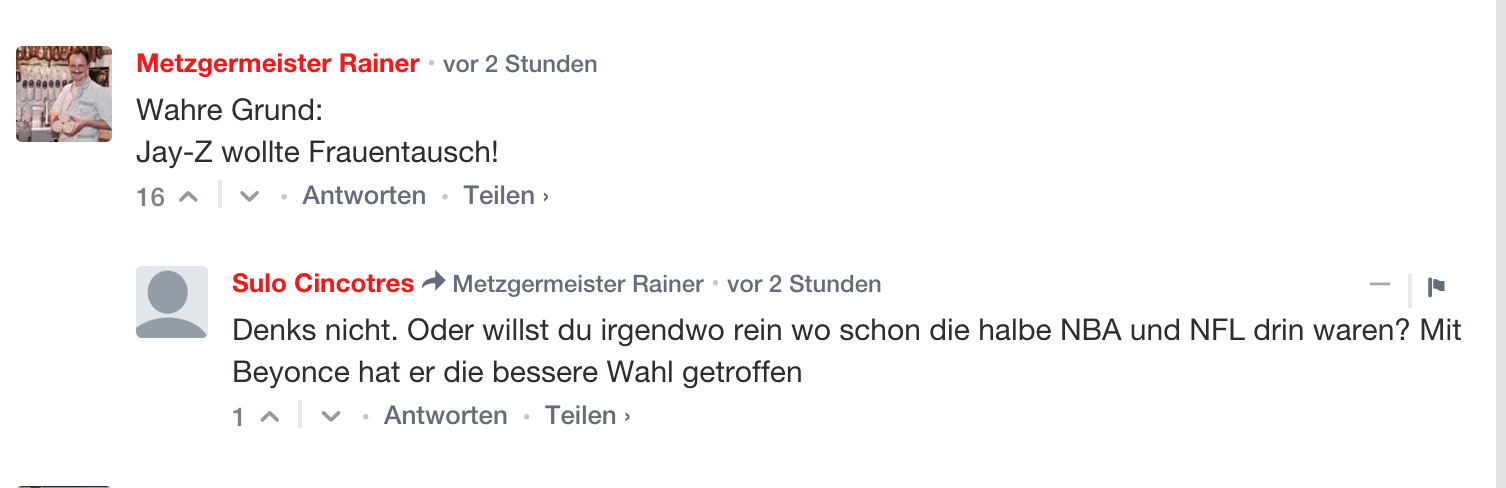Screen dimensions: 1506x488
Task: Open Sulo Cincotres' default gray avatar
Action: [x=171, y=302]
